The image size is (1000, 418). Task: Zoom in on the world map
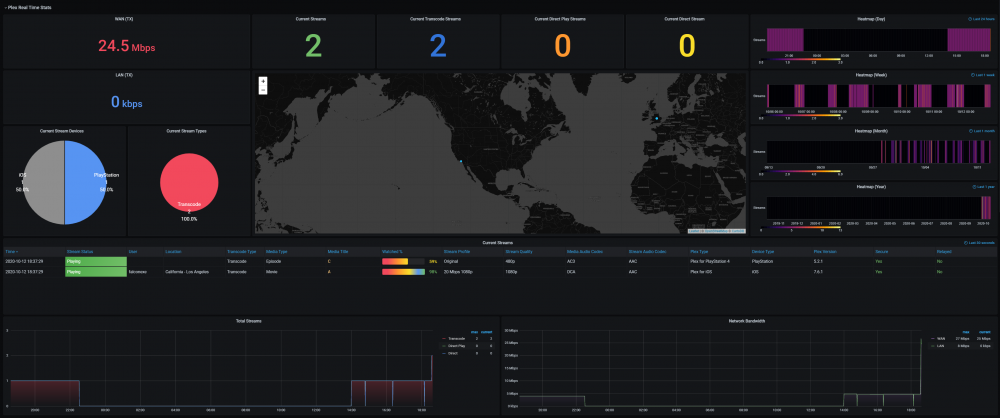pos(263,82)
